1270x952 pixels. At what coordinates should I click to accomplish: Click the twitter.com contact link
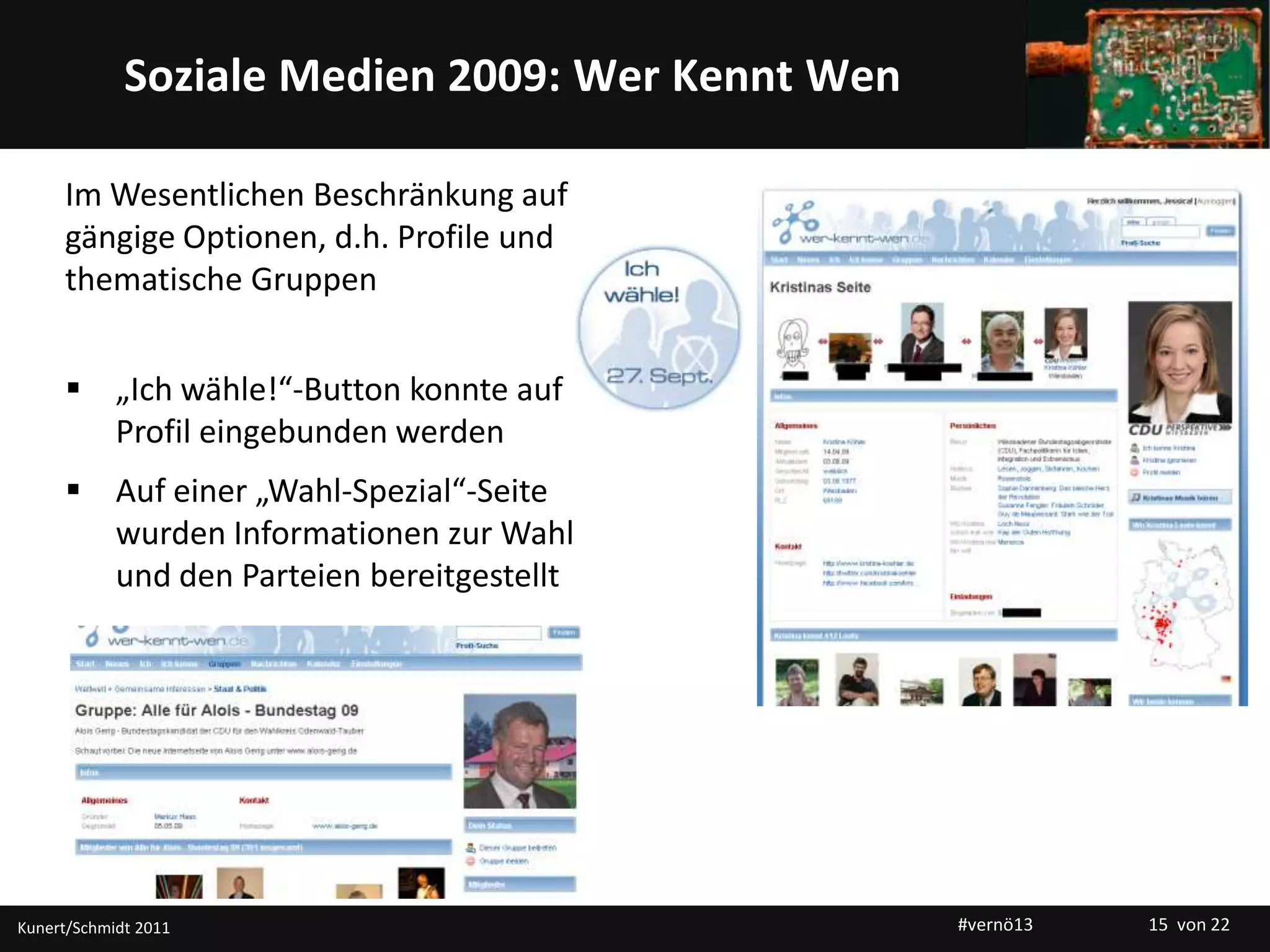coord(869,573)
